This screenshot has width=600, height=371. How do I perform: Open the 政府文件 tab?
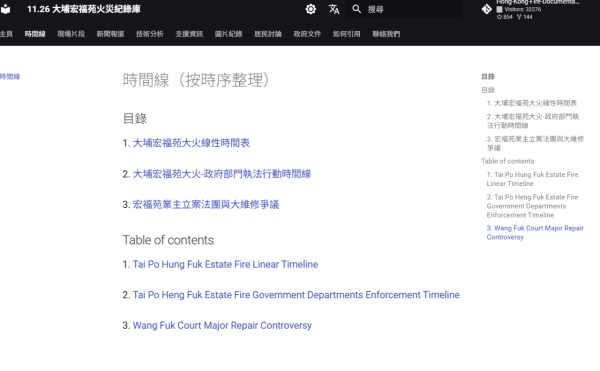click(307, 34)
